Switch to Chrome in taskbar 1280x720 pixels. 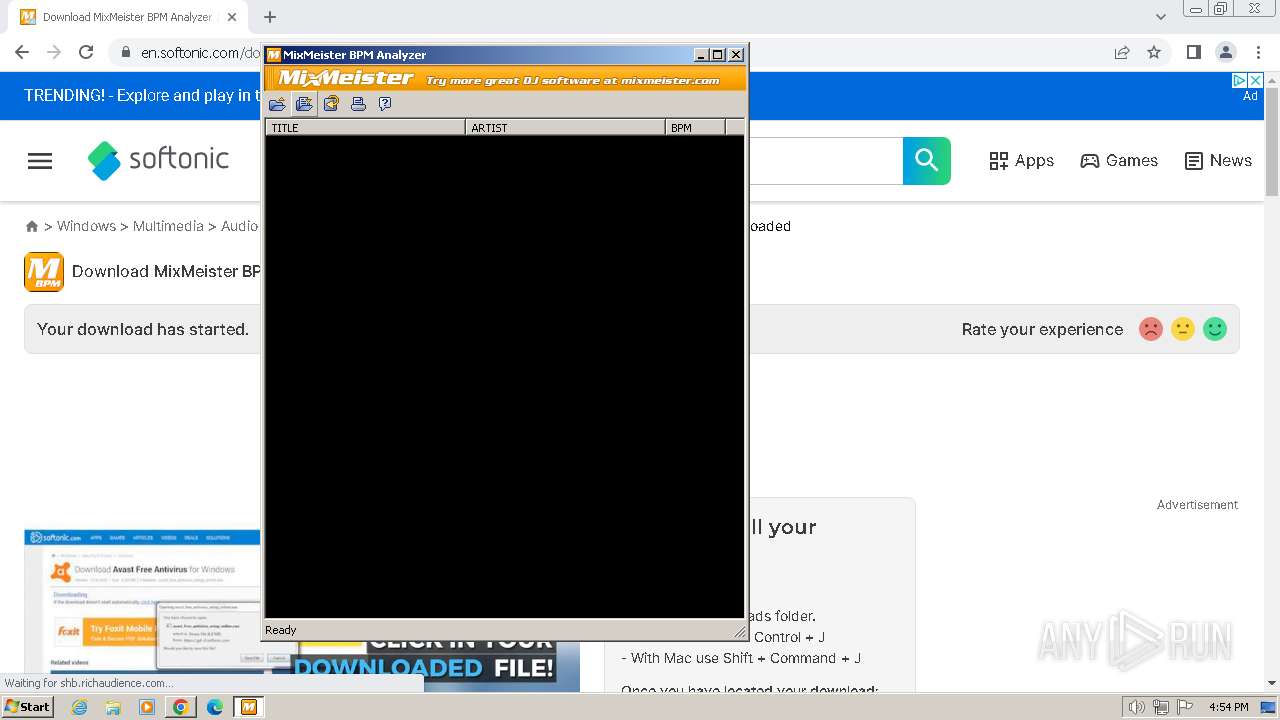[x=180, y=707]
